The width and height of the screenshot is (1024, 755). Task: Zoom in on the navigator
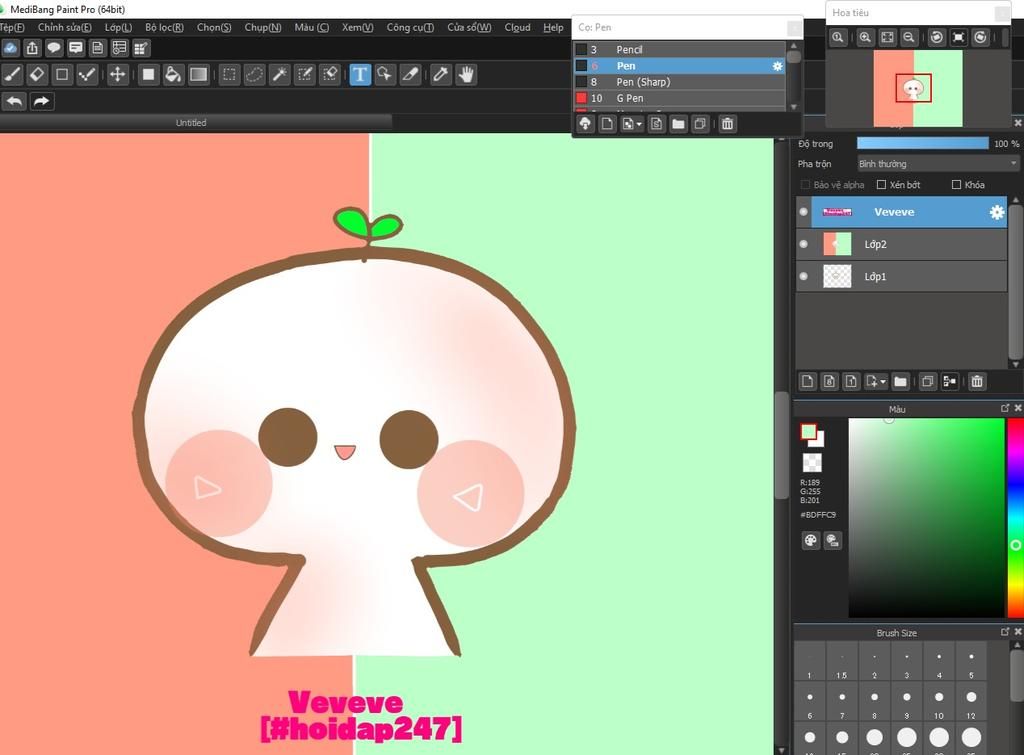865,37
